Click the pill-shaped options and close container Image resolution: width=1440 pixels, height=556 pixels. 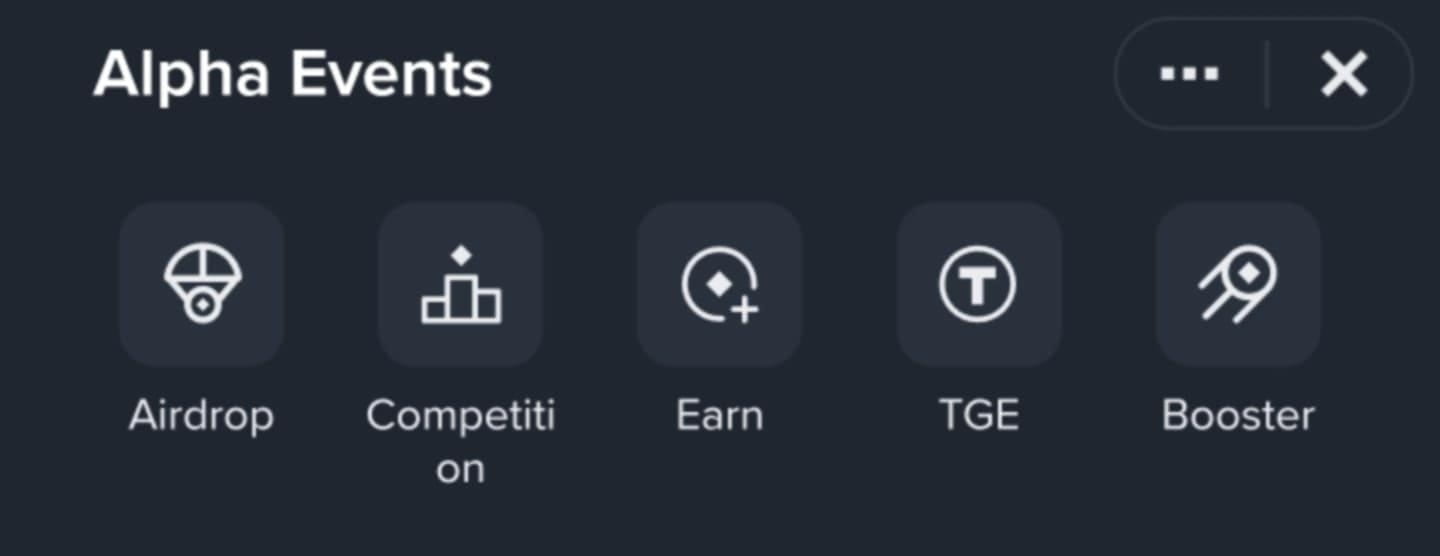pos(1264,74)
